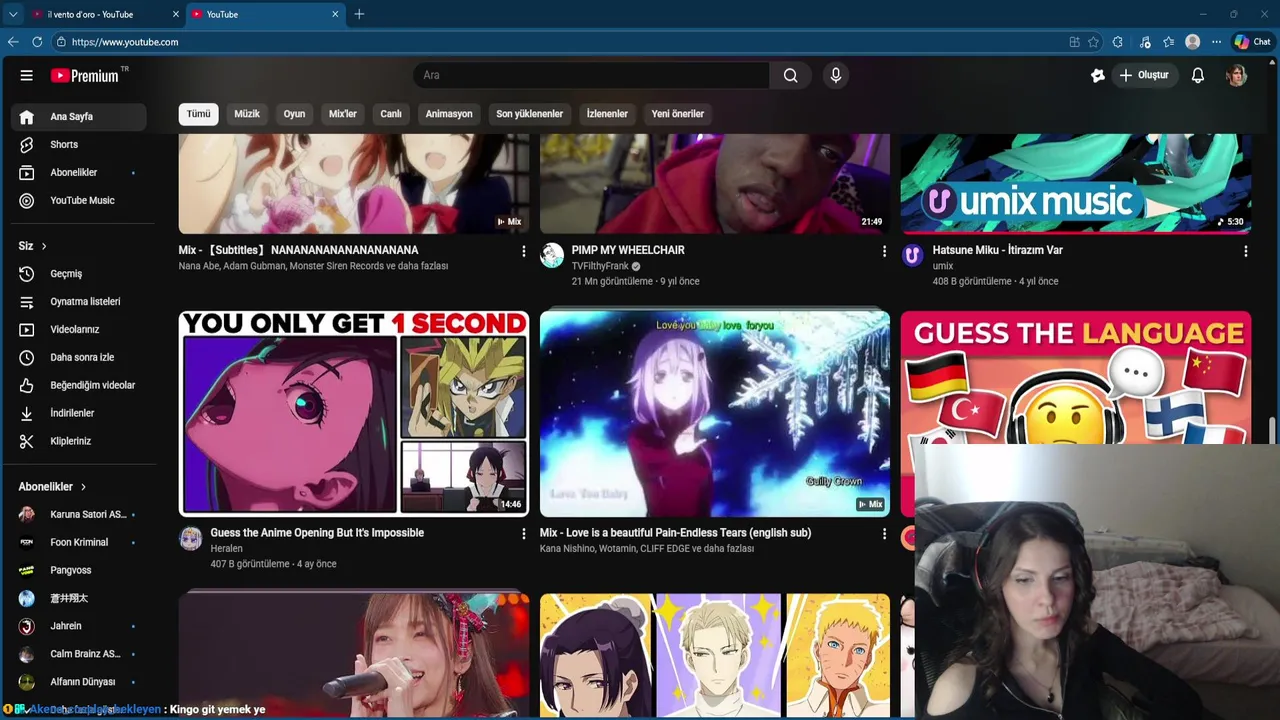1280x720 pixels.
Task: Open Pangvoss channel
Action: (79, 571)
